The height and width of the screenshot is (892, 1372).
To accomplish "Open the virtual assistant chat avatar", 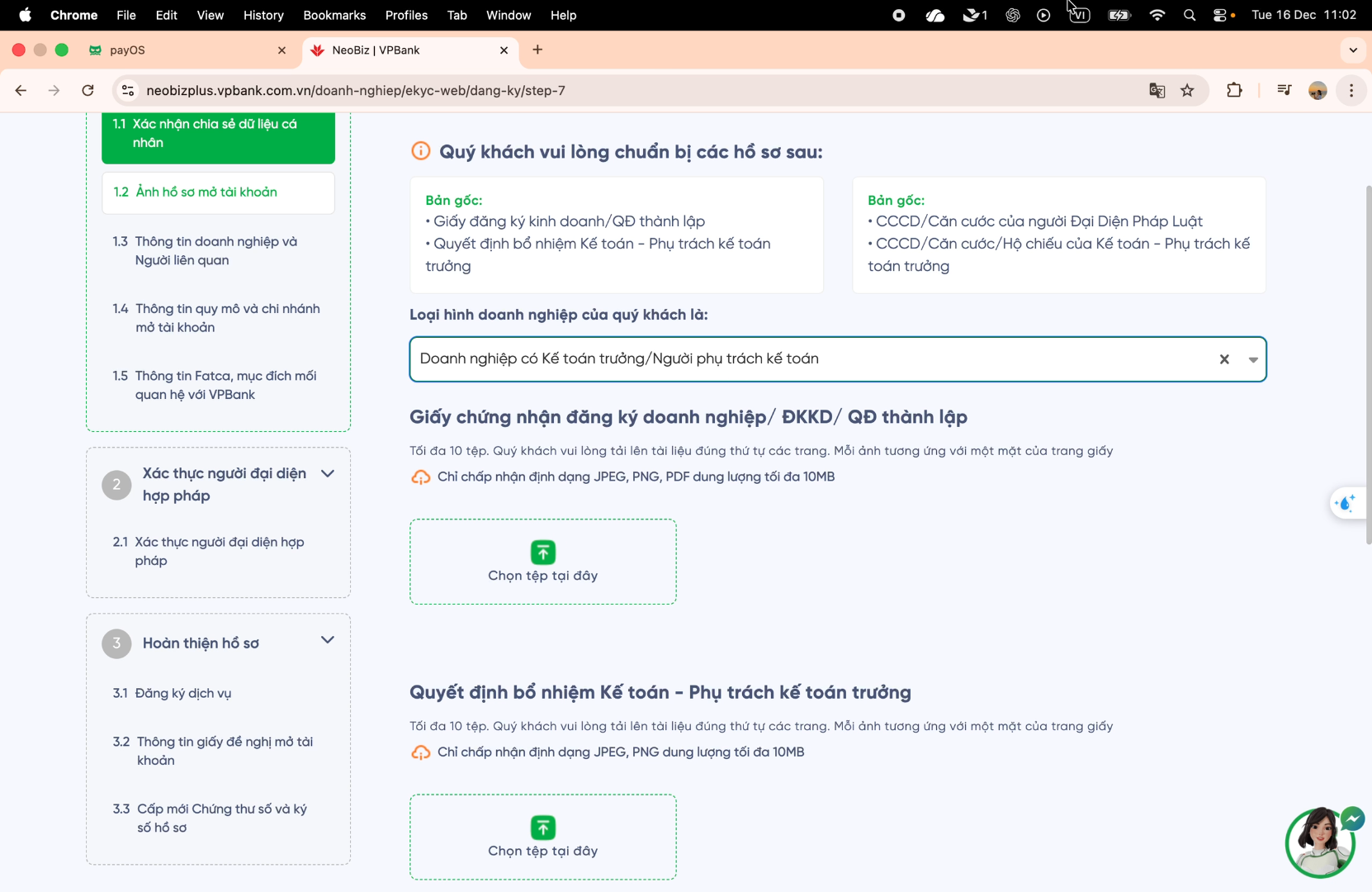I will pos(1319,842).
